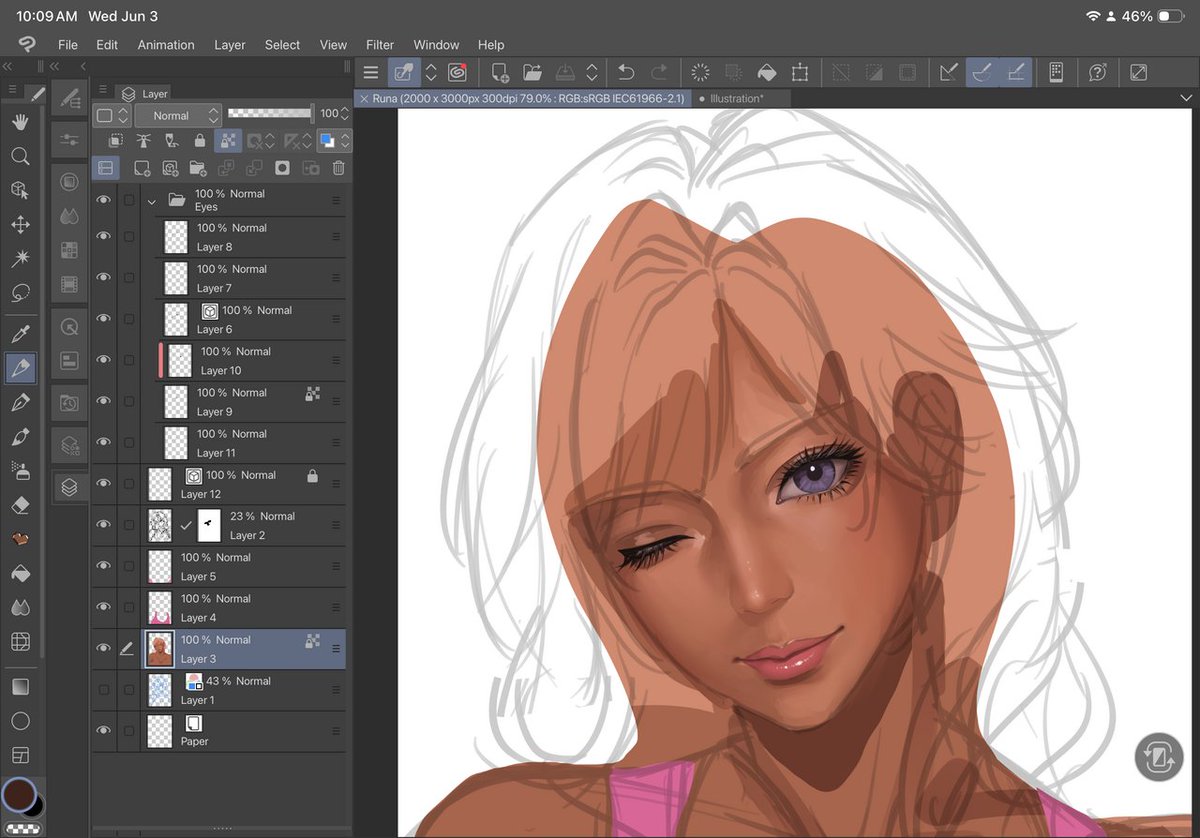Collapse the left tool palette double arrows

[x=8, y=66]
